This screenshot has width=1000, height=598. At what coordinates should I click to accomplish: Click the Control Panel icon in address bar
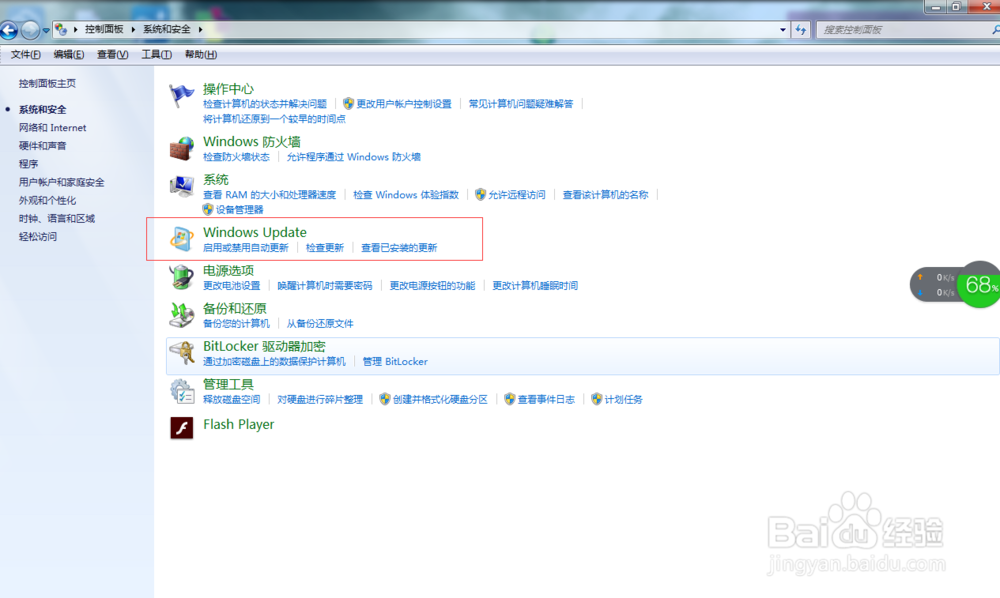click(x=61, y=29)
